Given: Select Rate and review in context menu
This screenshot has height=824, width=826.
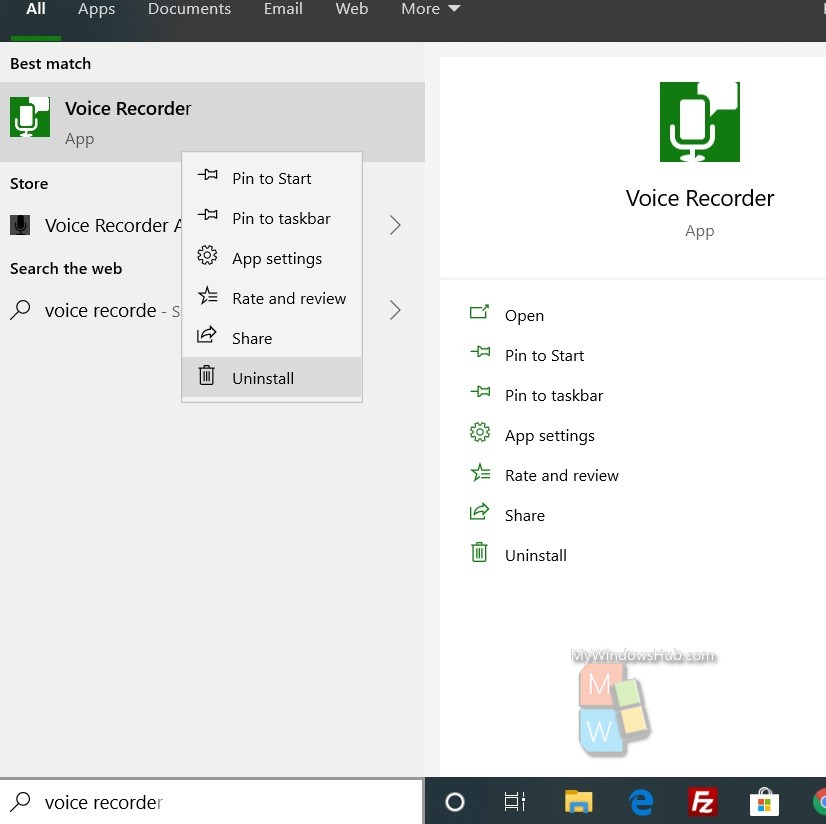Looking at the screenshot, I should 272,299.
